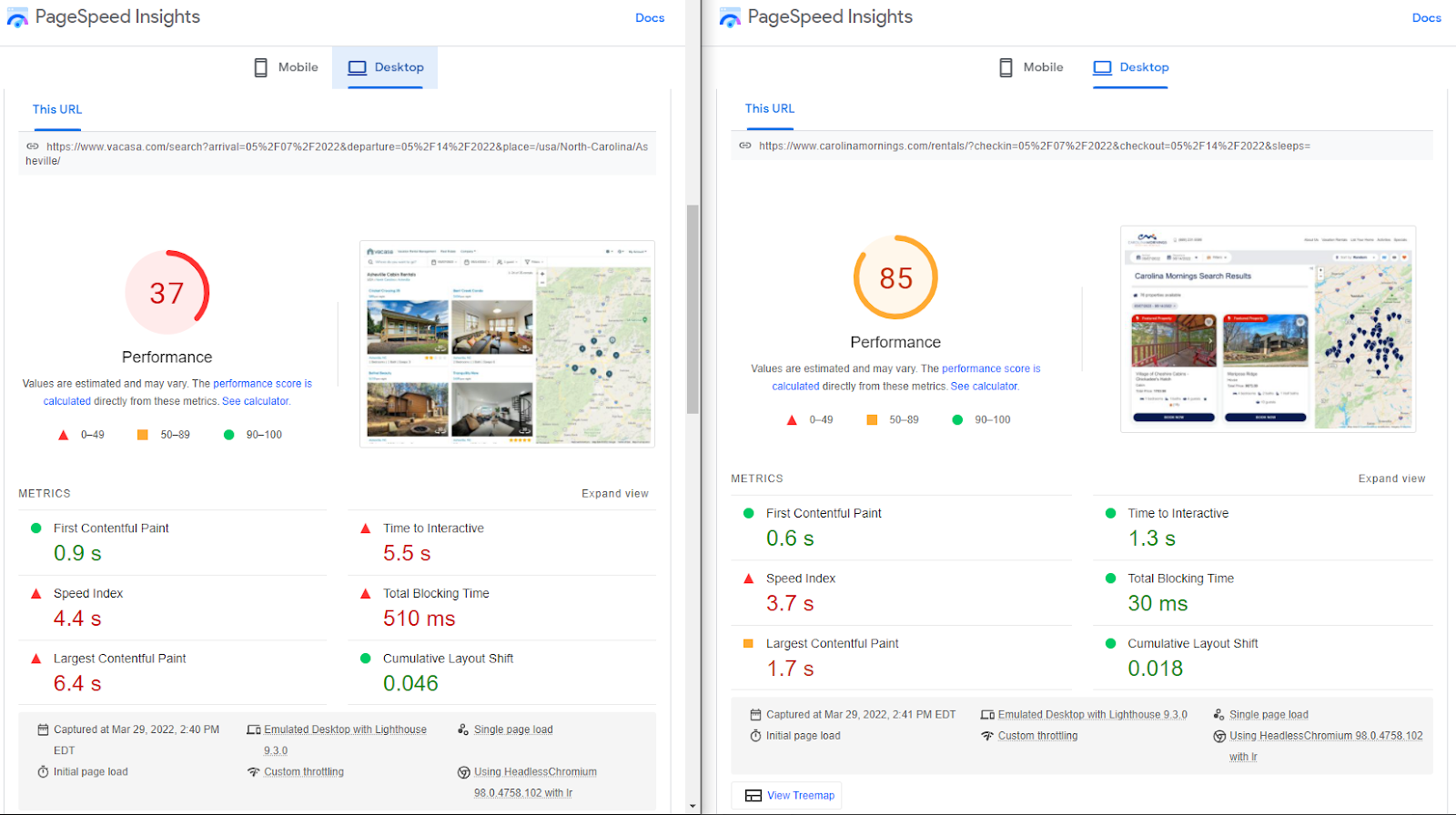1456x815 pixels.
Task: Click the 85 performance score gauge
Action: (x=895, y=277)
